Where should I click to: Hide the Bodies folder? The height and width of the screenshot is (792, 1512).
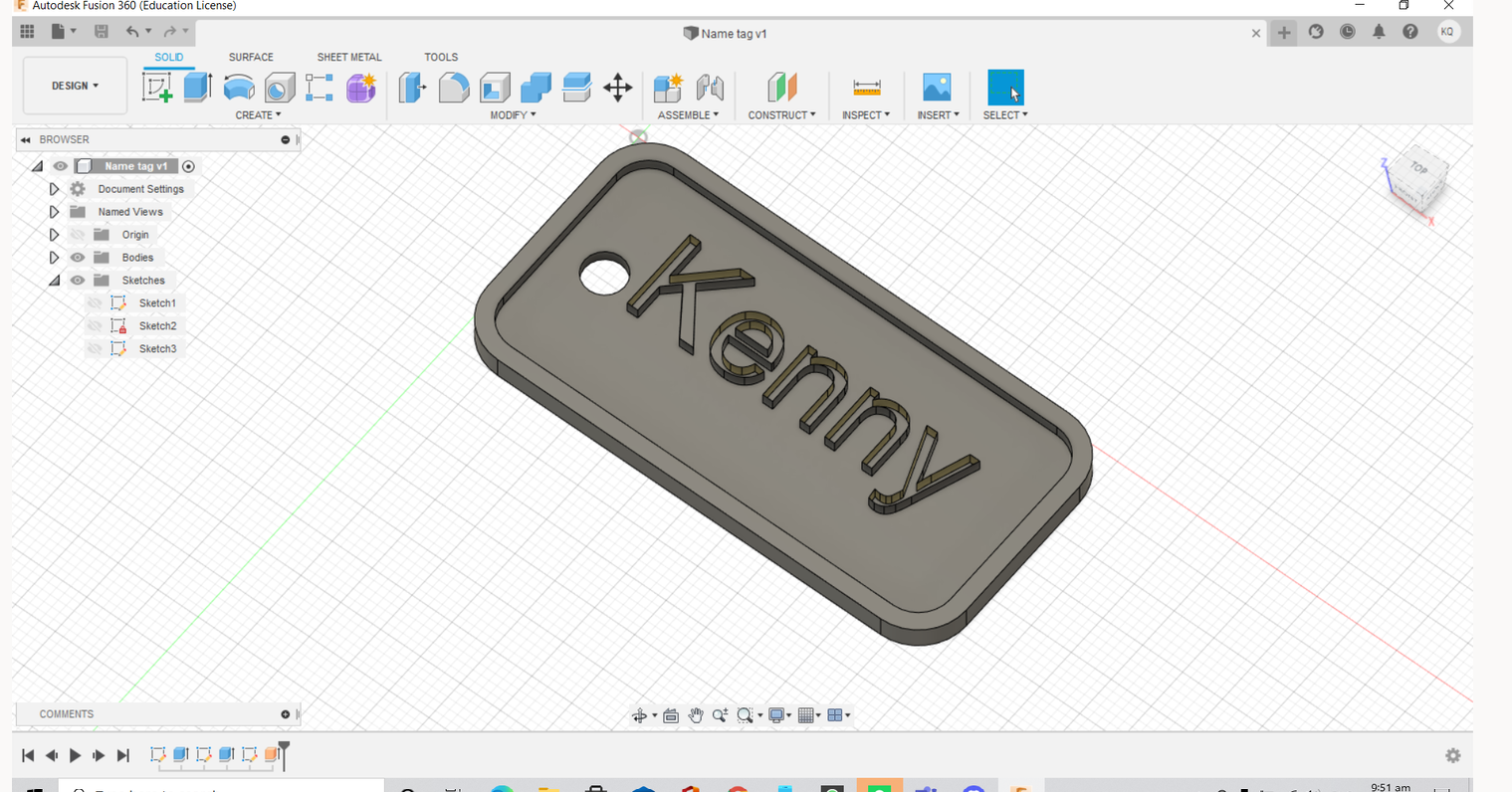(x=78, y=258)
